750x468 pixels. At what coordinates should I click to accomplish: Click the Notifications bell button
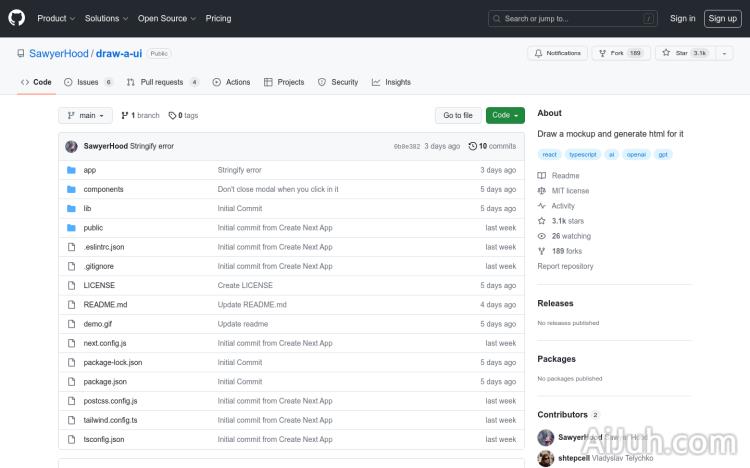coord(556,53)
